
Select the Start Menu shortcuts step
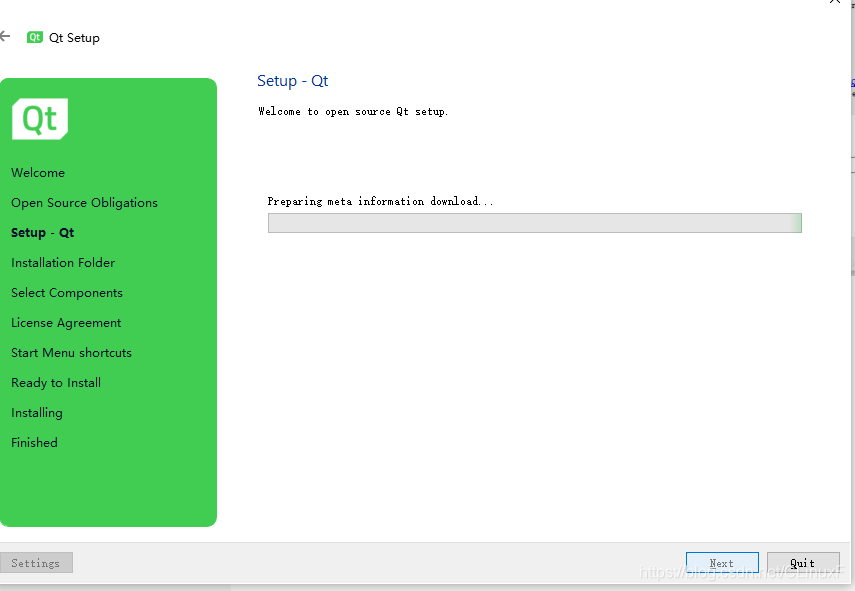[71, 353]
